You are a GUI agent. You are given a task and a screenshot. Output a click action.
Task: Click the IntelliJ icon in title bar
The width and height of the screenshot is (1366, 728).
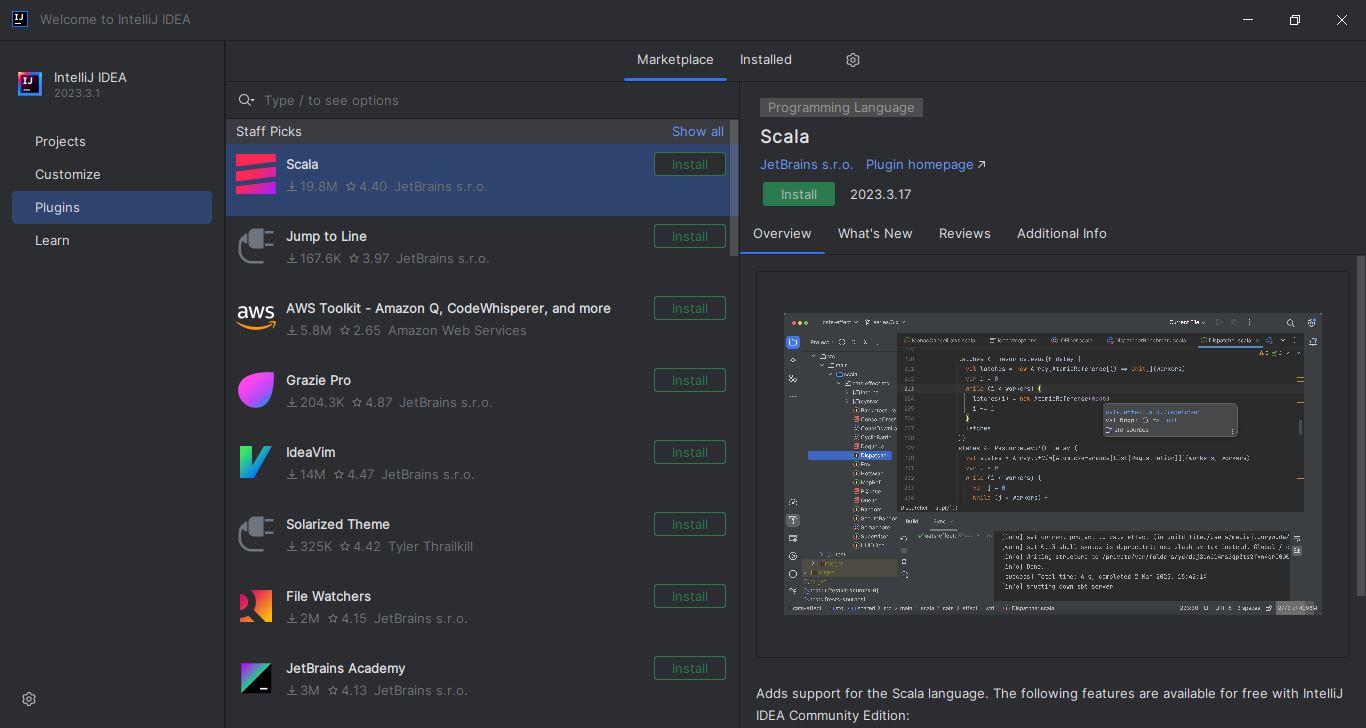[20, 19]
